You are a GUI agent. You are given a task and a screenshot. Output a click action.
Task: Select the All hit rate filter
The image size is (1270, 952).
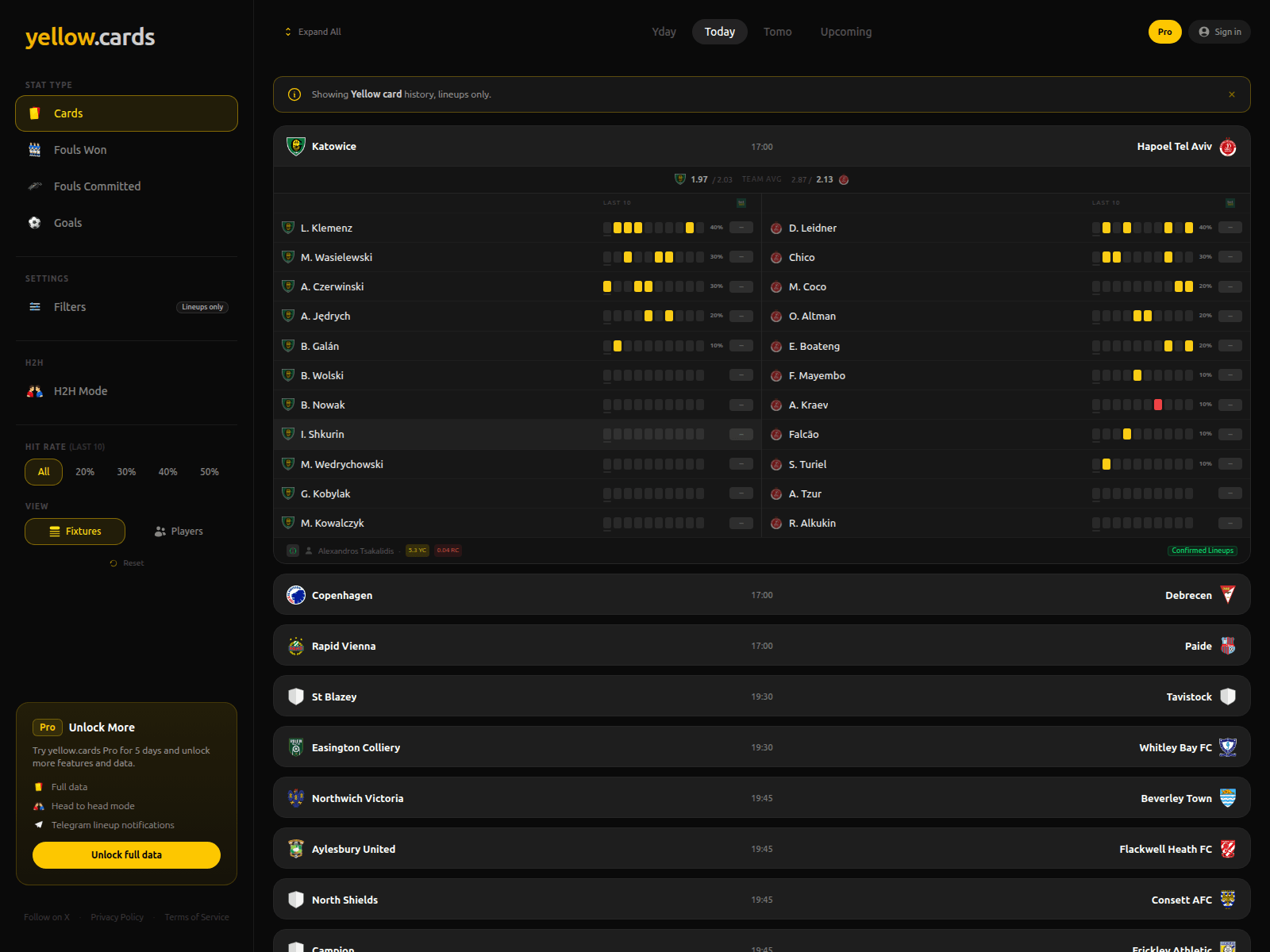tap(44, 472)
